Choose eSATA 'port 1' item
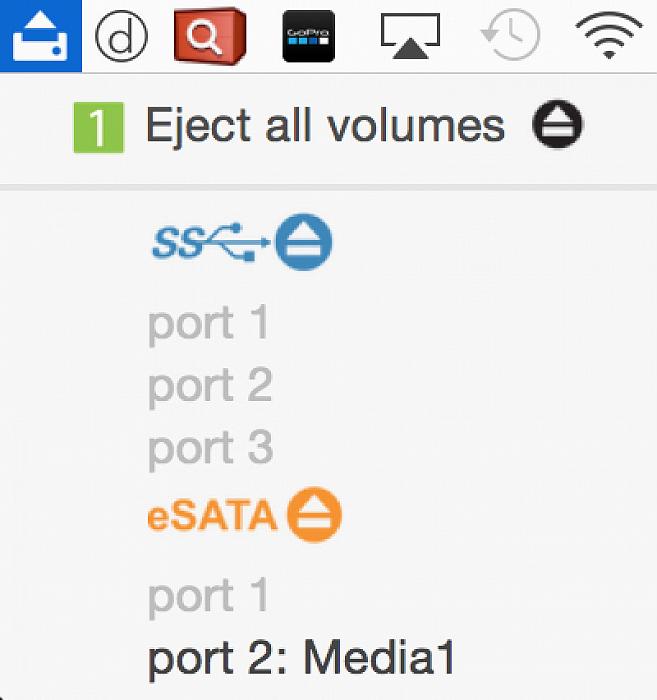 click(208, 597)
